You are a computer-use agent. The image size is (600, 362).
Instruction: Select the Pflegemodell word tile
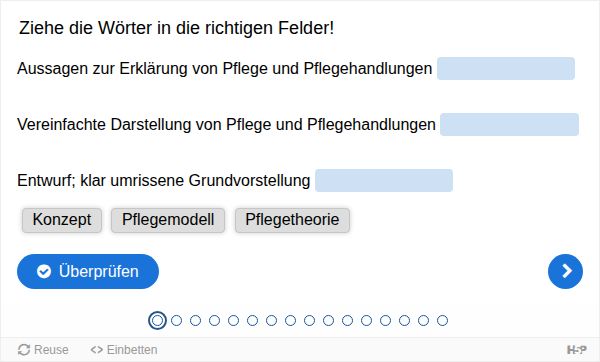click(x=168, y=220)
